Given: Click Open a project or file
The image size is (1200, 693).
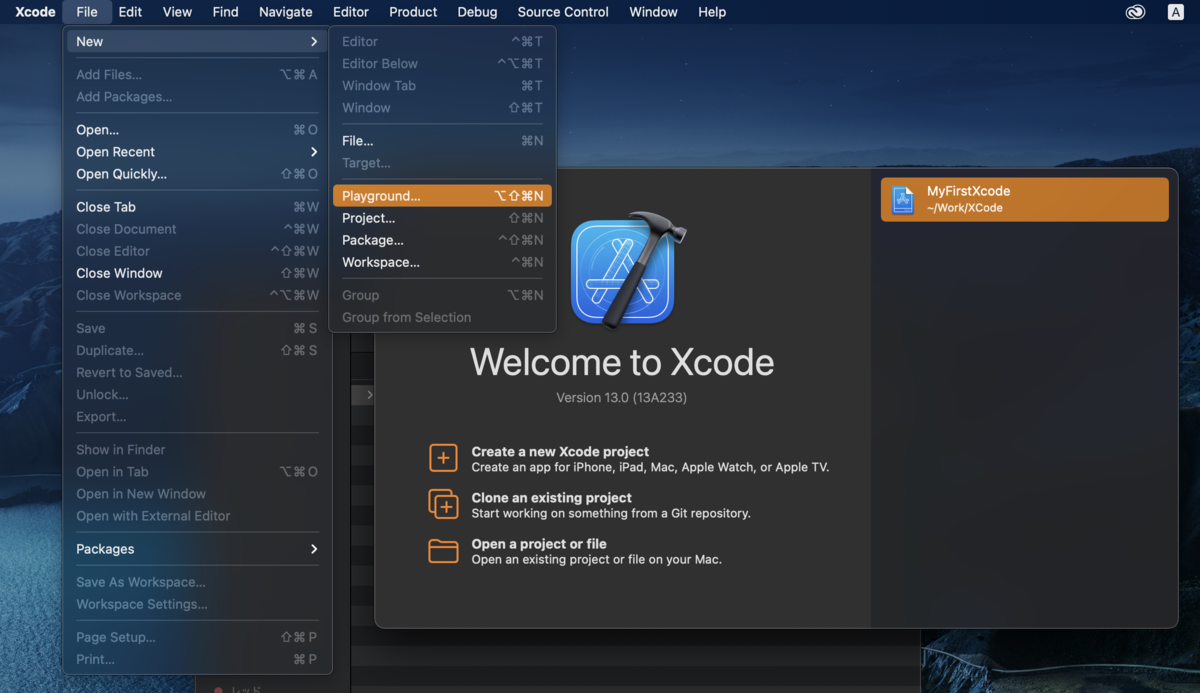Looking at the screenshot, I should [539, 544].
